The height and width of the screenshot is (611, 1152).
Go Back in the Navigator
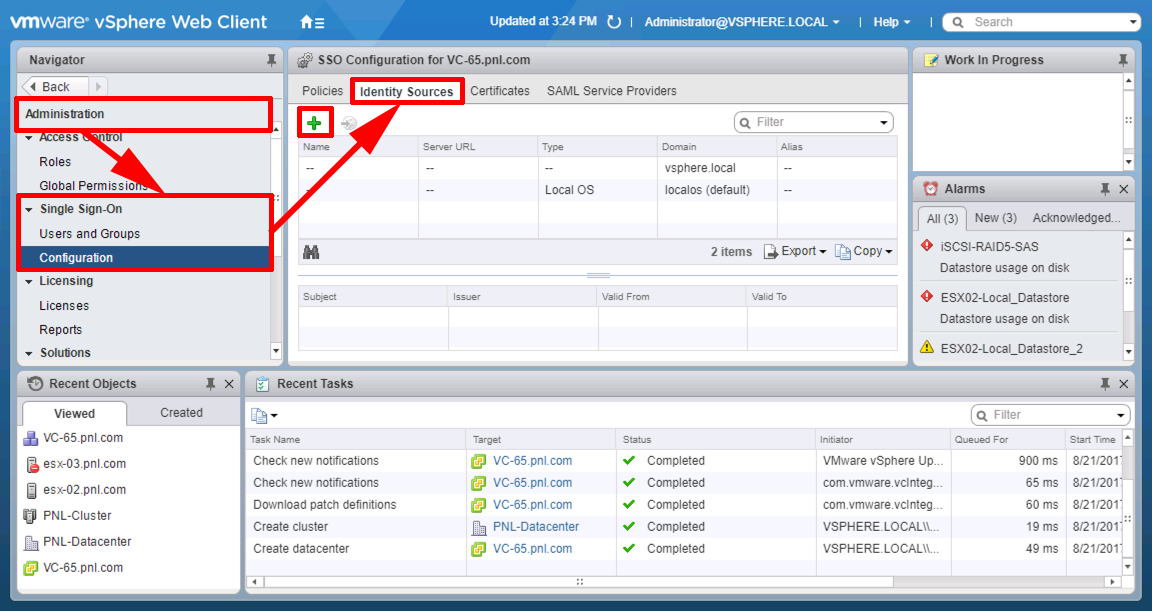(55, 87)
